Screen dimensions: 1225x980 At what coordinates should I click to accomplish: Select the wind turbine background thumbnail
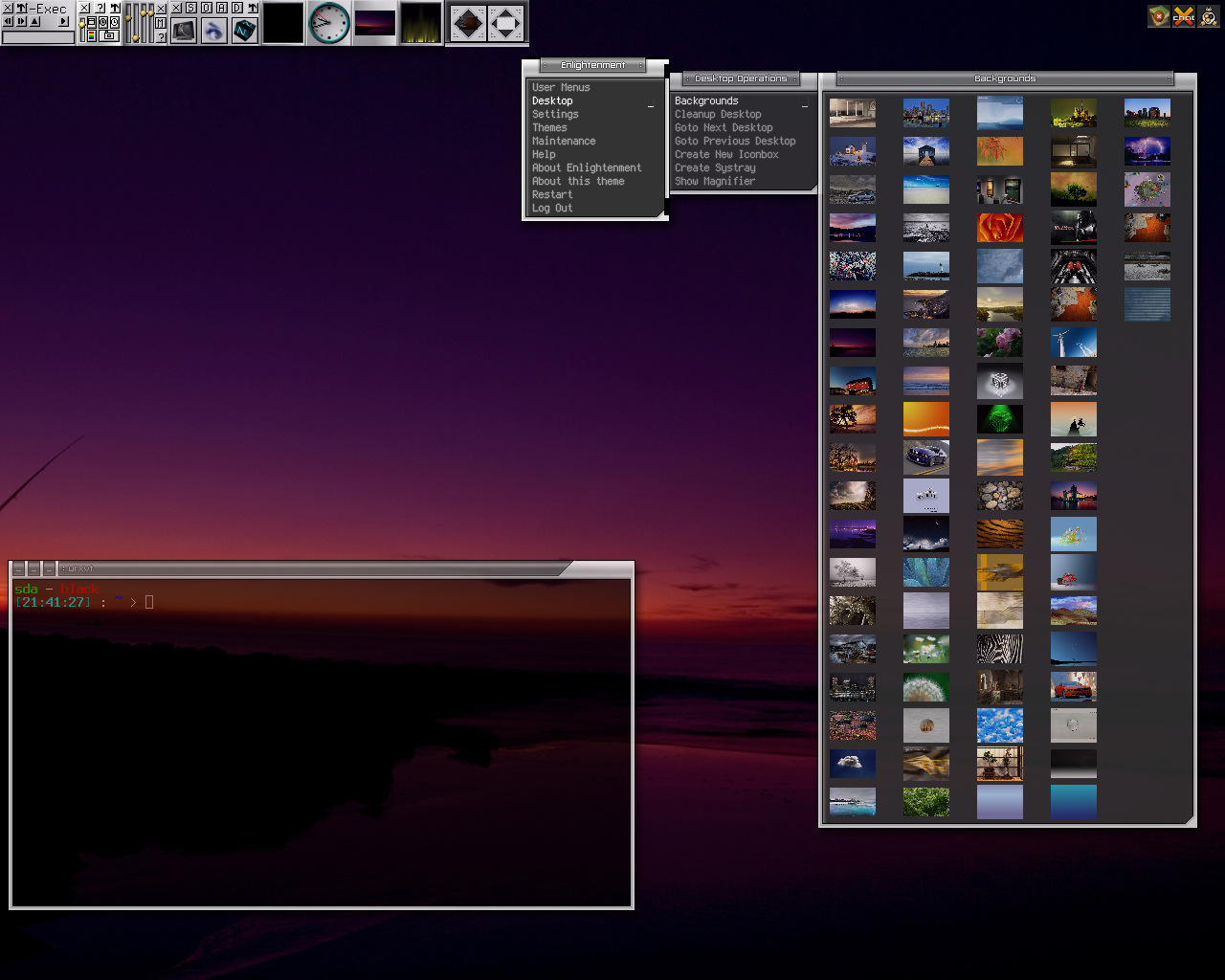pos(1074,343)
